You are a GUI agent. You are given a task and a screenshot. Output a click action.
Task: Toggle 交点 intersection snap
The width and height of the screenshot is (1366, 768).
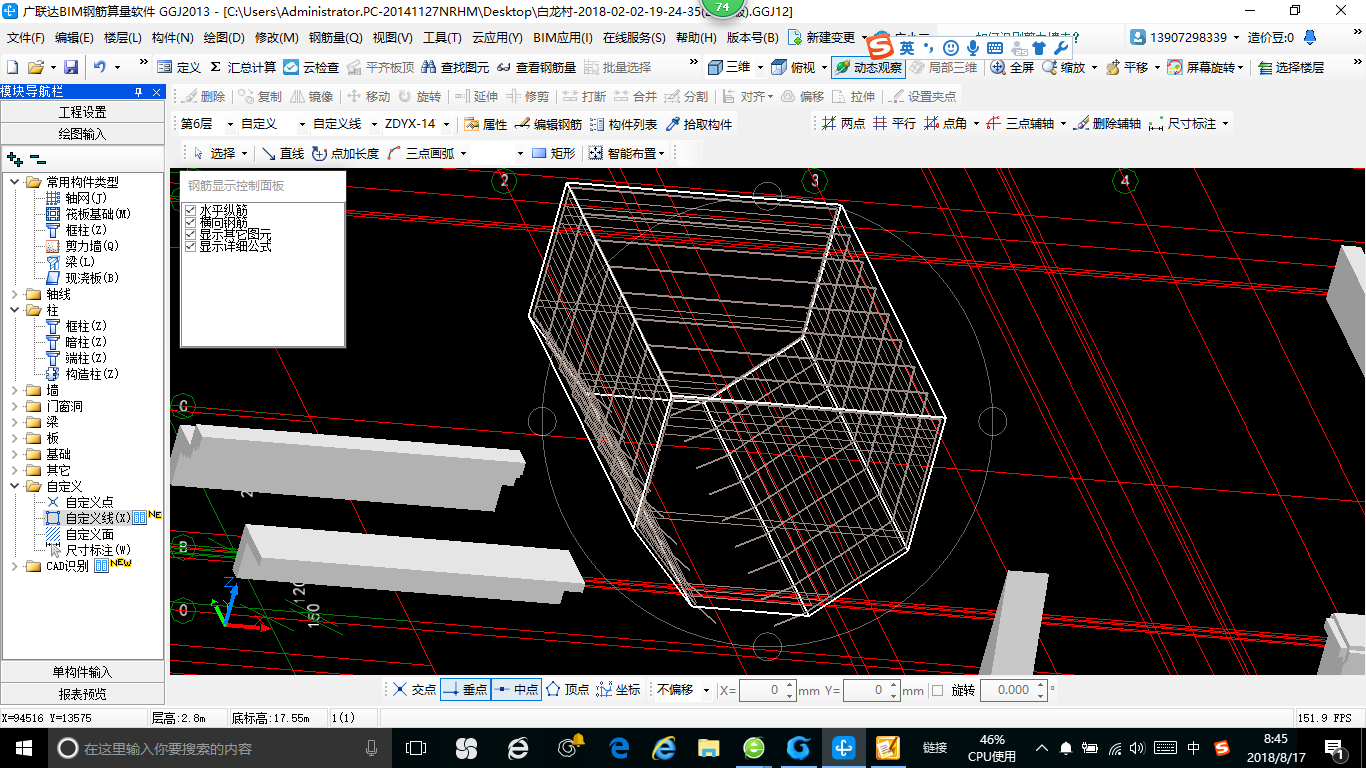point(414,690)
